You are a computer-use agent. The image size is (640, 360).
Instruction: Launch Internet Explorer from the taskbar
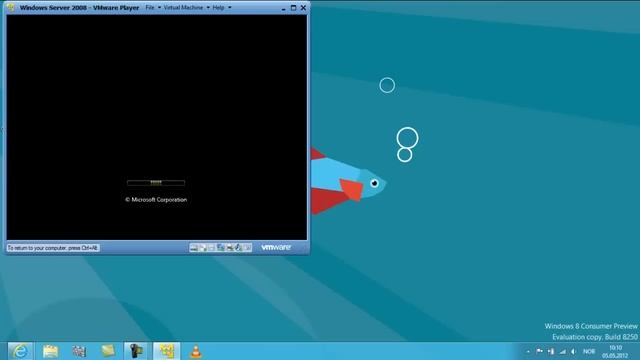tap(20, 351)
